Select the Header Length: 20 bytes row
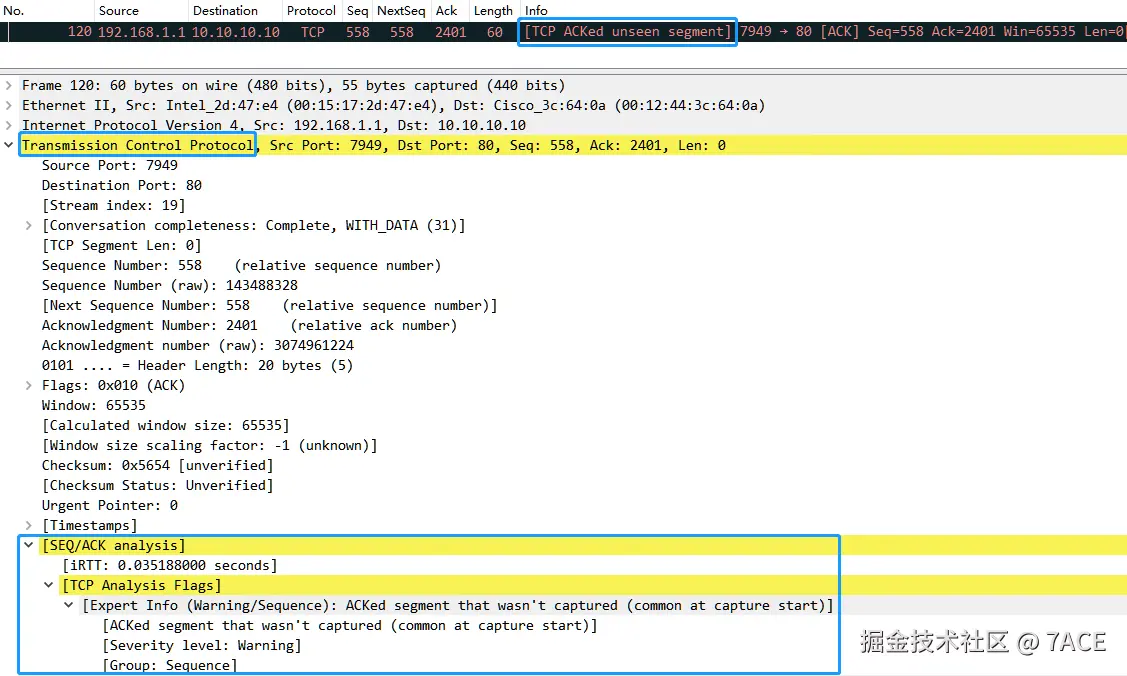1127x676 pixels. point(198,366)
